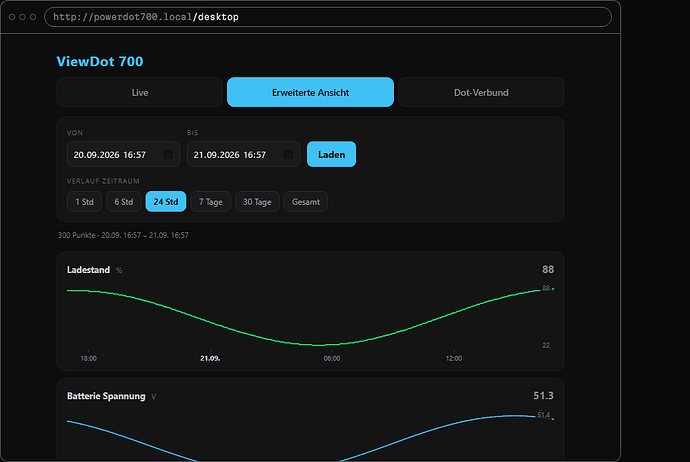Click the browser address bar URL
This screenshot has width=690, height=462.
point(328,17)
